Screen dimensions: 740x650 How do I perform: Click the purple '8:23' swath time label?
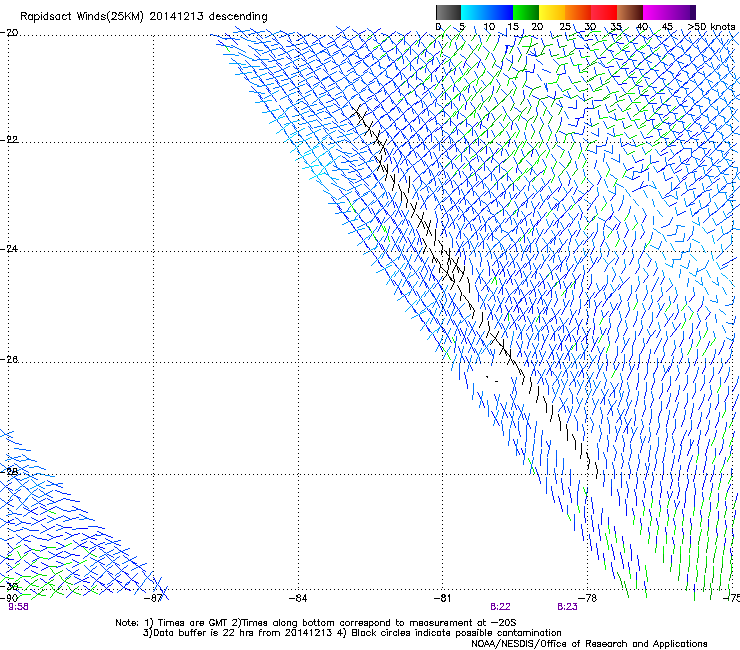[x=567, y=607]
